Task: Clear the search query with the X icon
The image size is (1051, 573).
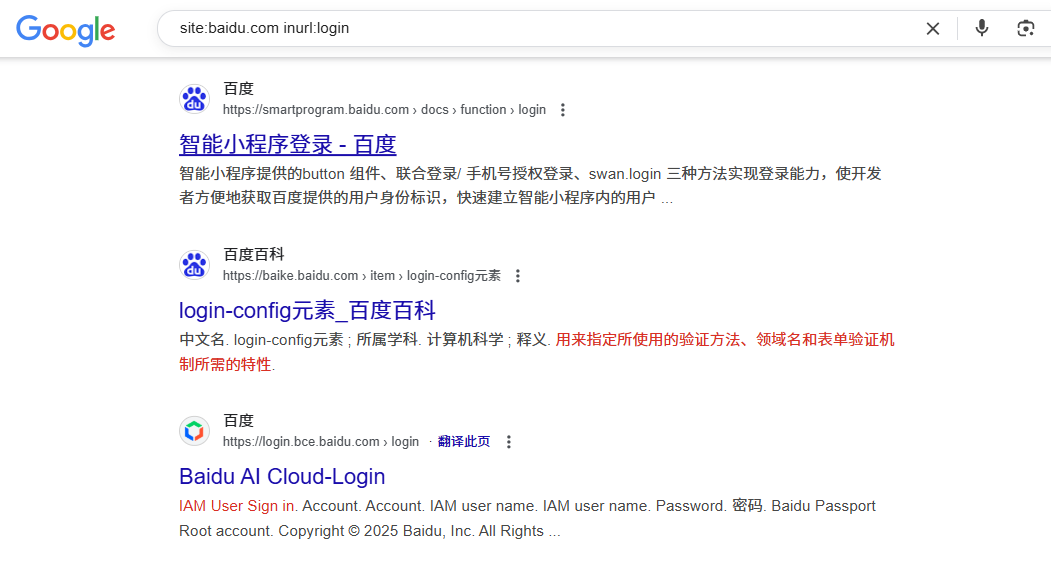Action: [x=932, y=29]
